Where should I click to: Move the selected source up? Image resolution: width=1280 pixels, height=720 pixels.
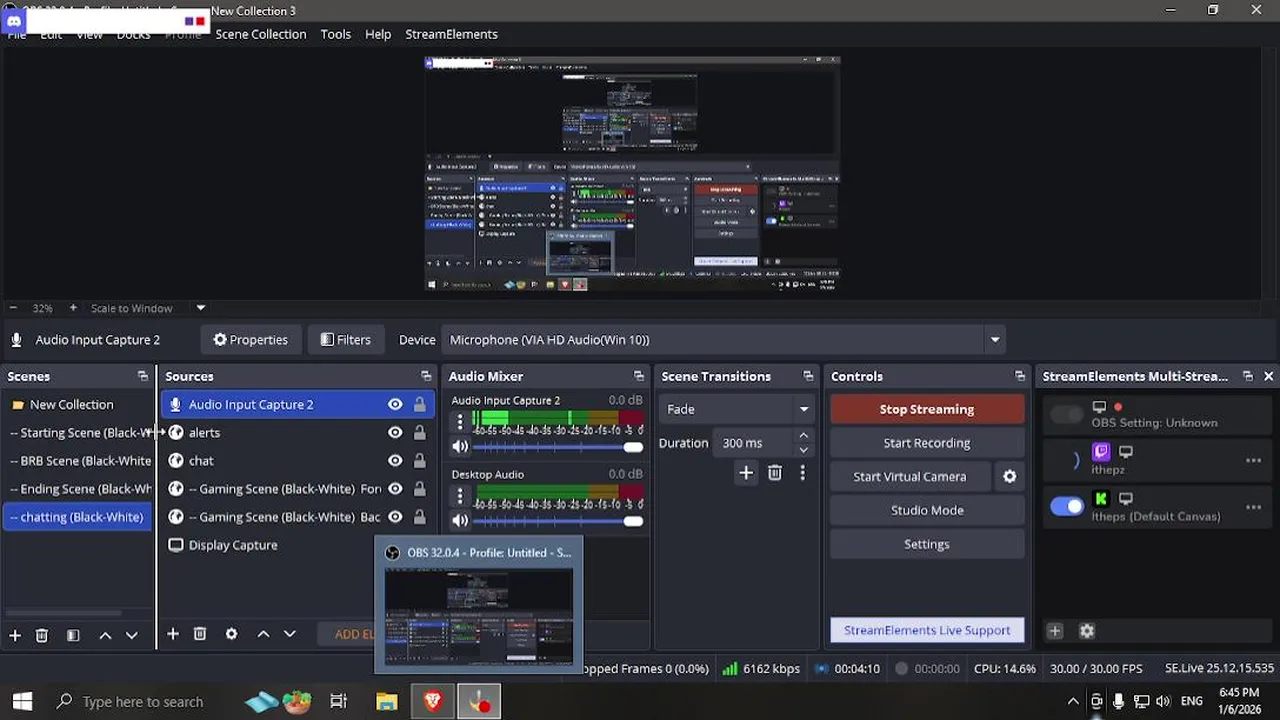[263, 634]
